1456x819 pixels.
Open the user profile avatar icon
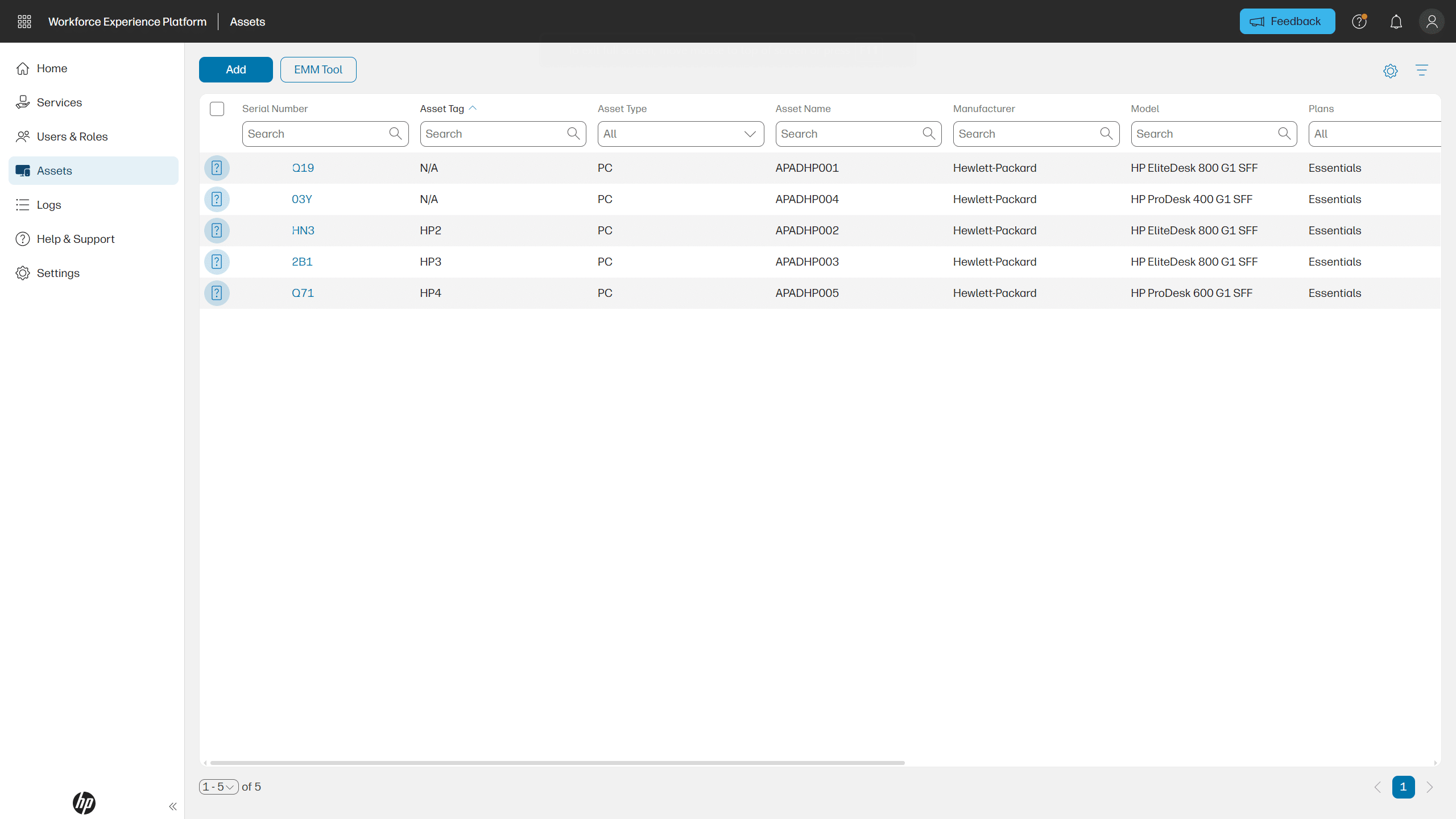[x=1432, y=22]
